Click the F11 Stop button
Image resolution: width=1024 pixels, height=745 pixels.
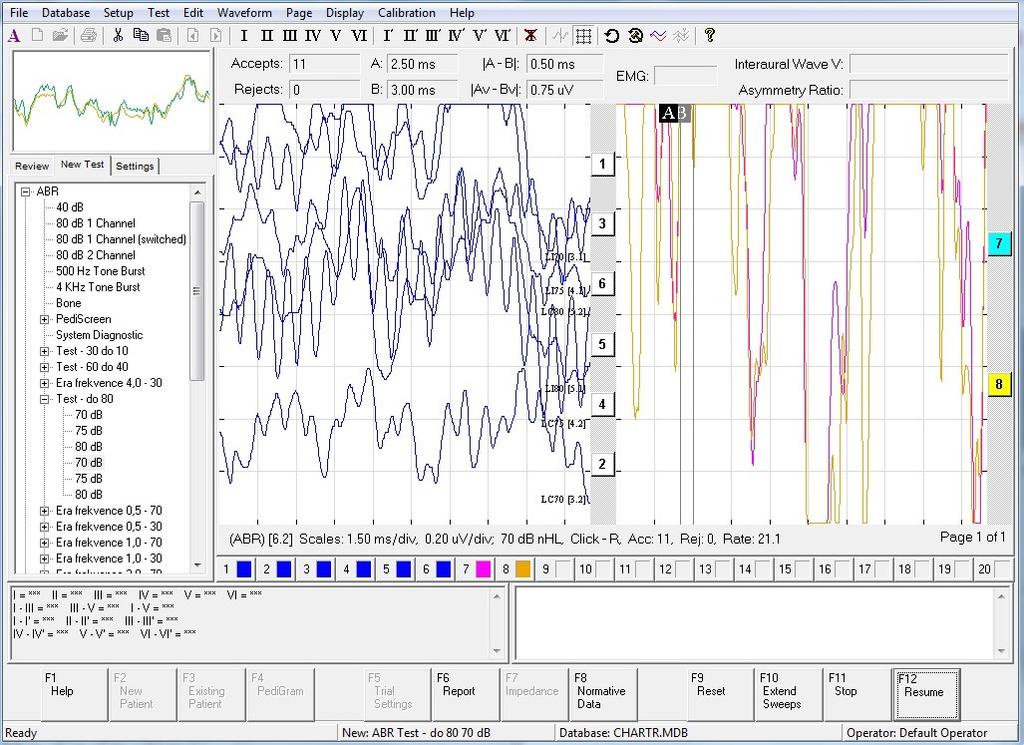[857, 695]
